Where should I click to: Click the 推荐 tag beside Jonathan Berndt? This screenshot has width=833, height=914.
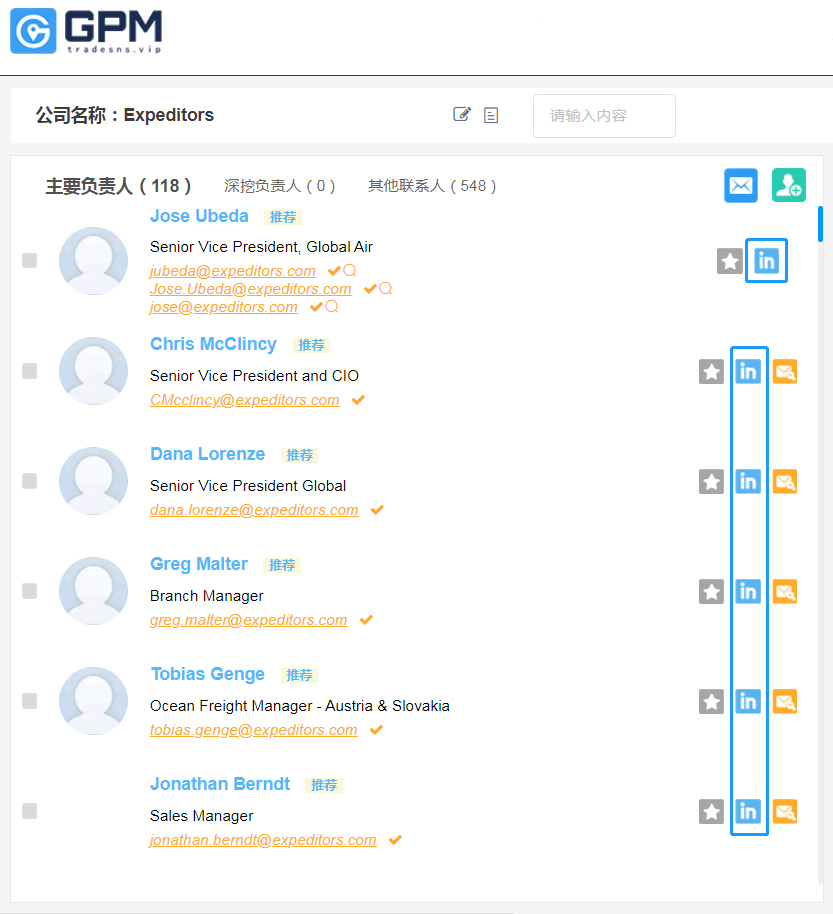click(x=324, y=785)
